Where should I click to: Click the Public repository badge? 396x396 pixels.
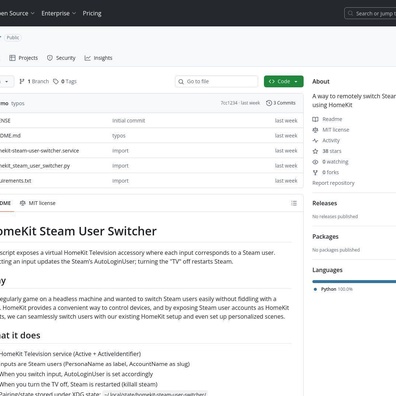[13, 37]
